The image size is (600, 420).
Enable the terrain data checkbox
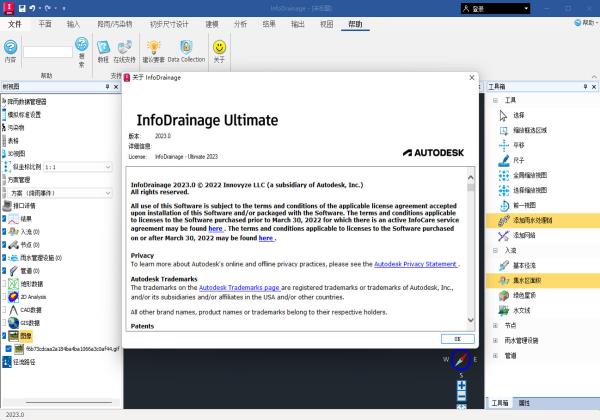(4, 284)
